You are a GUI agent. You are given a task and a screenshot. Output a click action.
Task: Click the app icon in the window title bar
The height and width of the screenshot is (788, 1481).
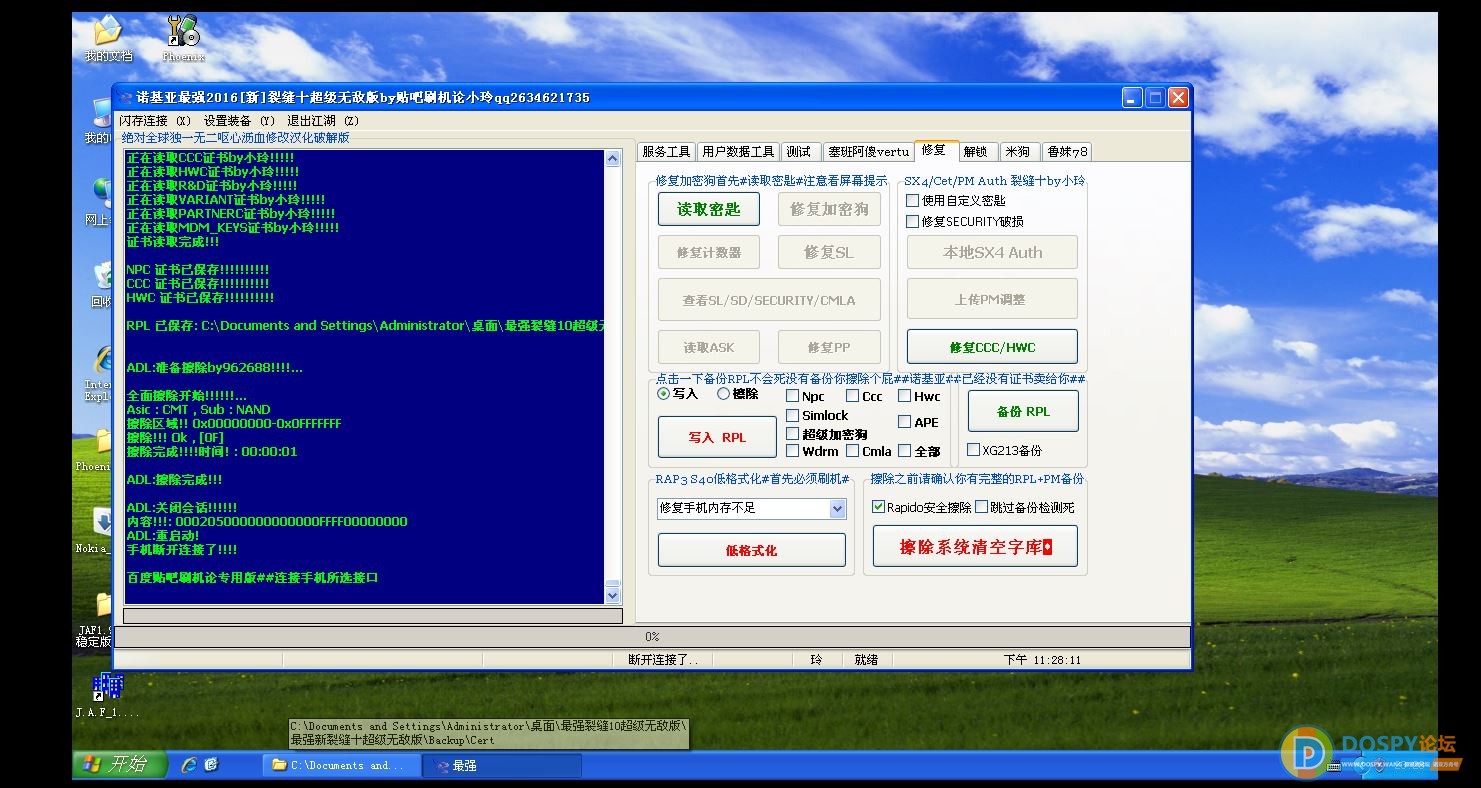[x=125, y=97]
